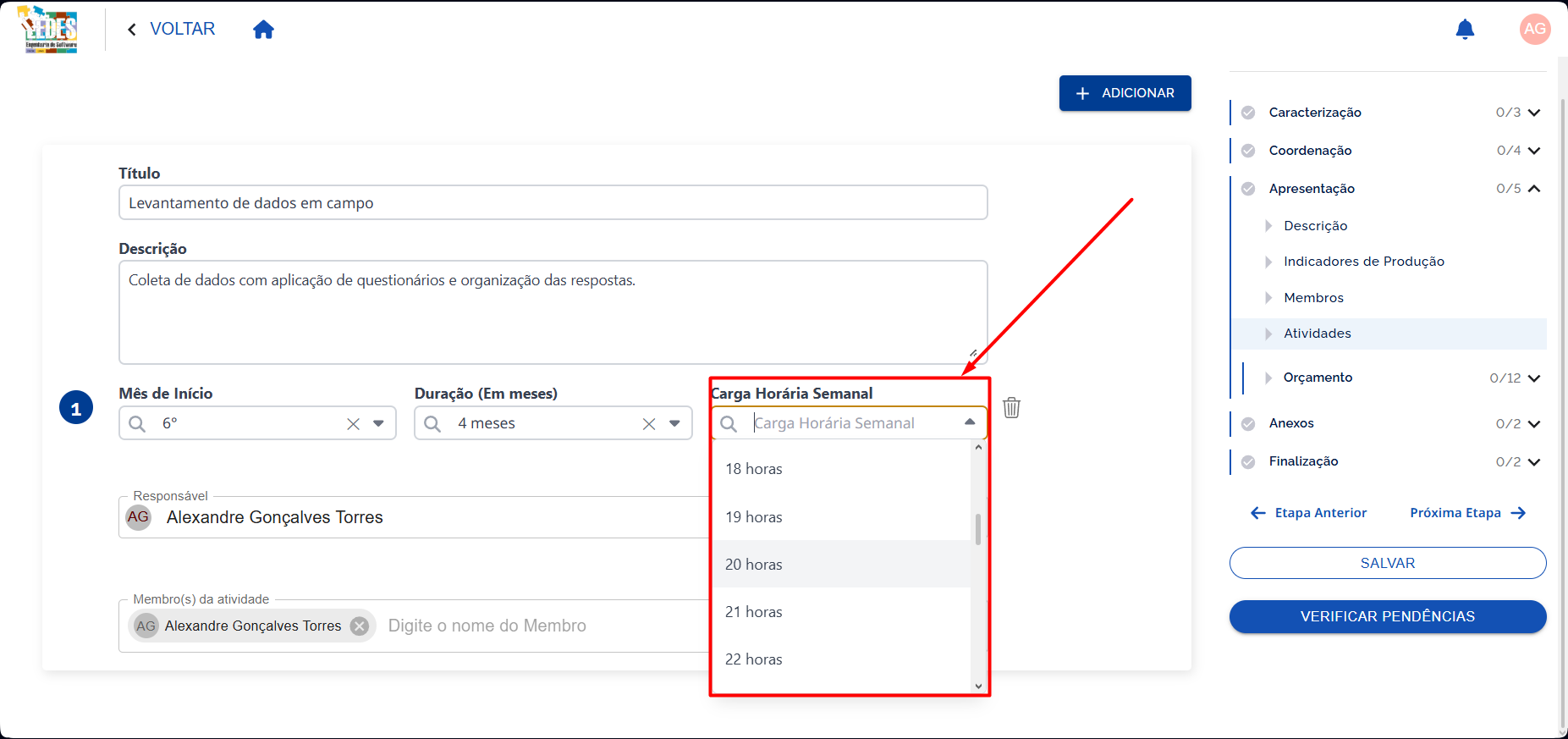
Task: Clear the Mês de Início selection
Action: pyautogui.click(x=353, y=424)
